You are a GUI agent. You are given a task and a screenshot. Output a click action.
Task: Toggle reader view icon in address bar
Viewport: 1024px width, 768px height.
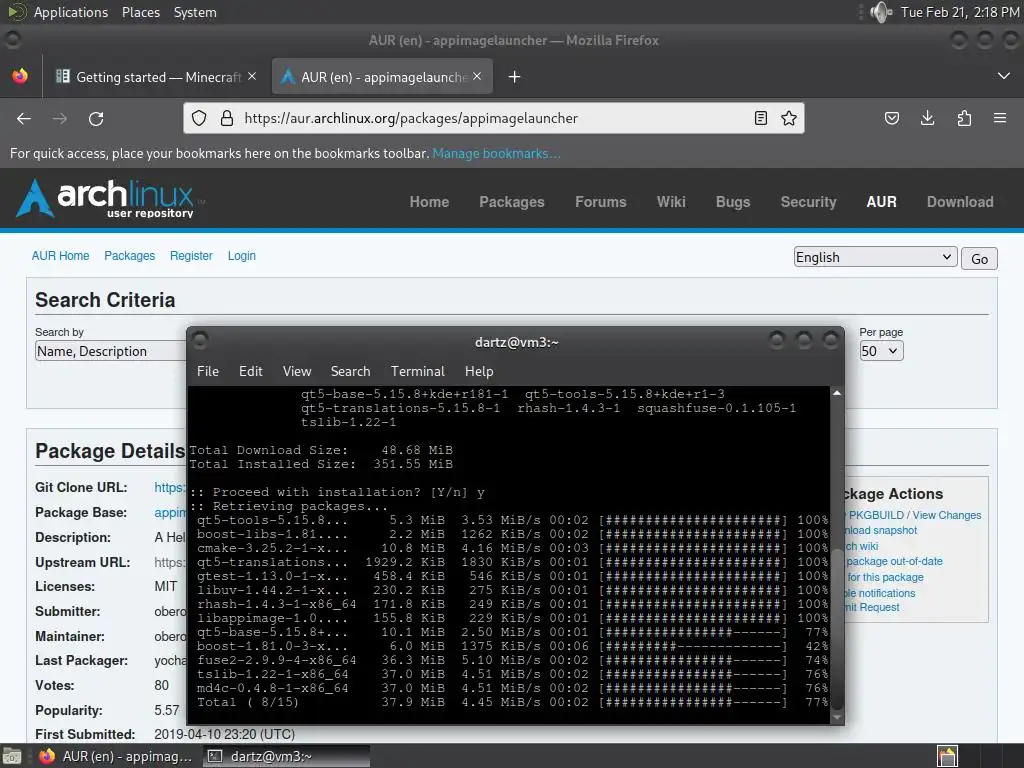pos(761,118)
